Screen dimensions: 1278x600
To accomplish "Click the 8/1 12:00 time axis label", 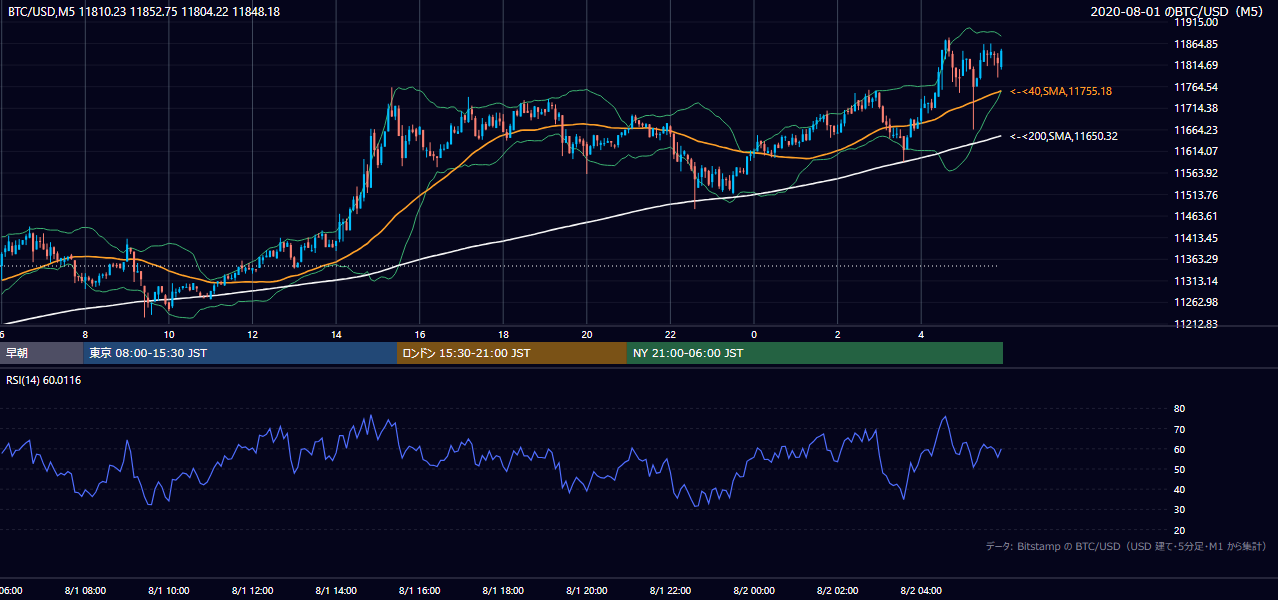I will [253, 591].
